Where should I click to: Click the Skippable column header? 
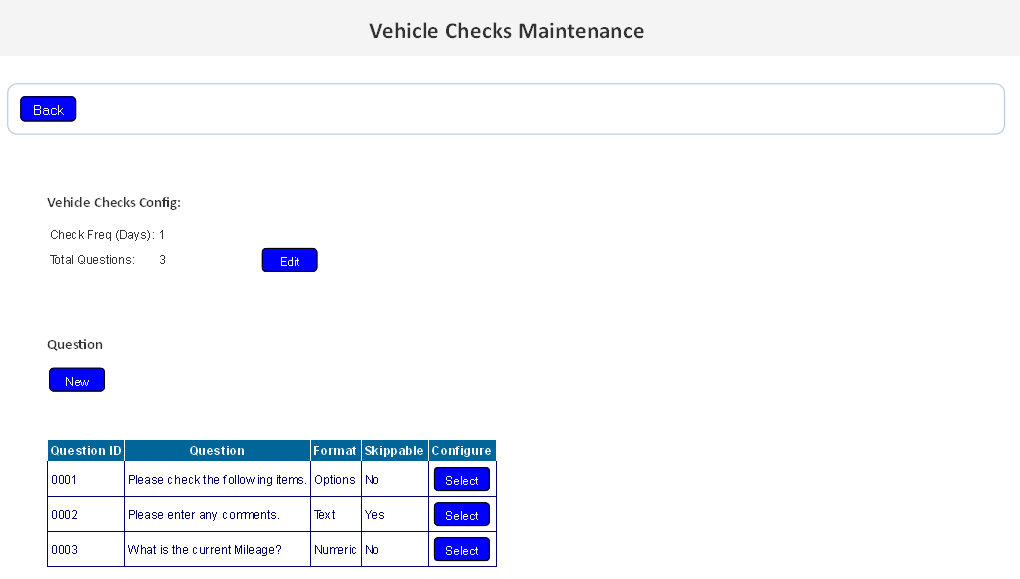pos(394,450)
